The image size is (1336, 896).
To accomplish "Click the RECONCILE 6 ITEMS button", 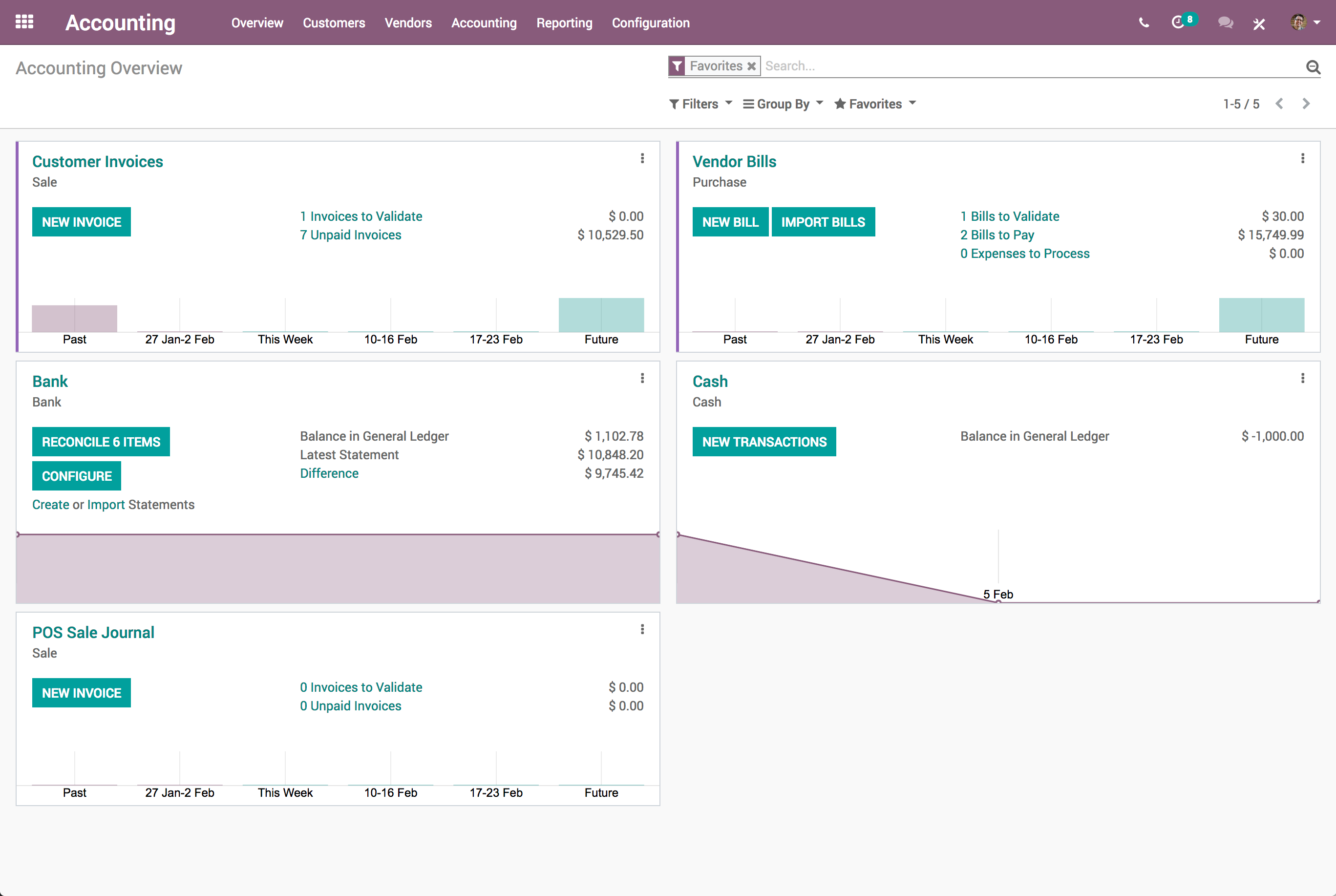I will pos(100,441).
